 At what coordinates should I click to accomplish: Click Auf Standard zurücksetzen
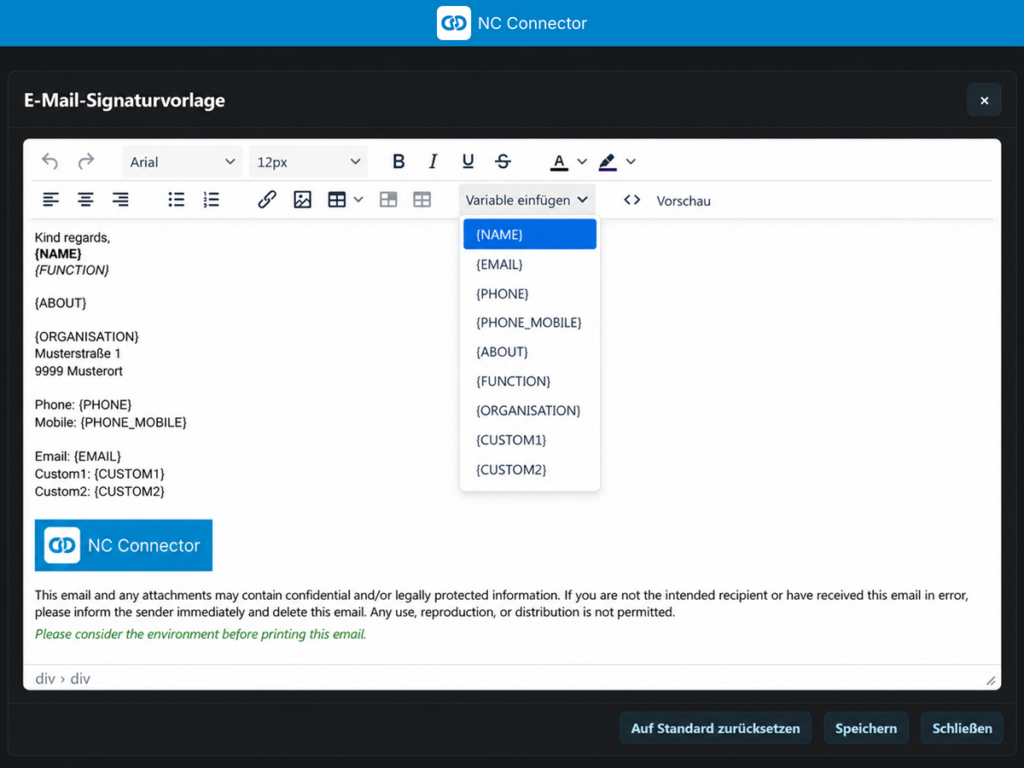pos(715,728)
